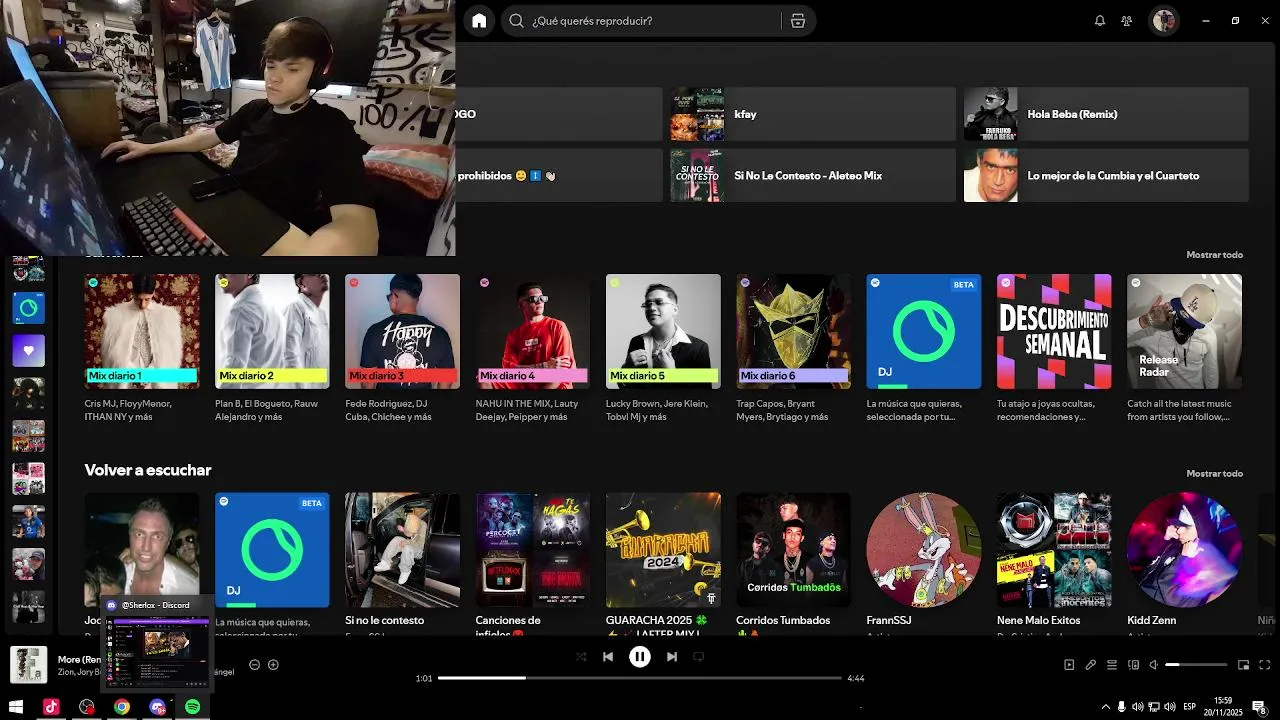Focus the '¿Qué querés reproducir?' search field

point(658,20)
